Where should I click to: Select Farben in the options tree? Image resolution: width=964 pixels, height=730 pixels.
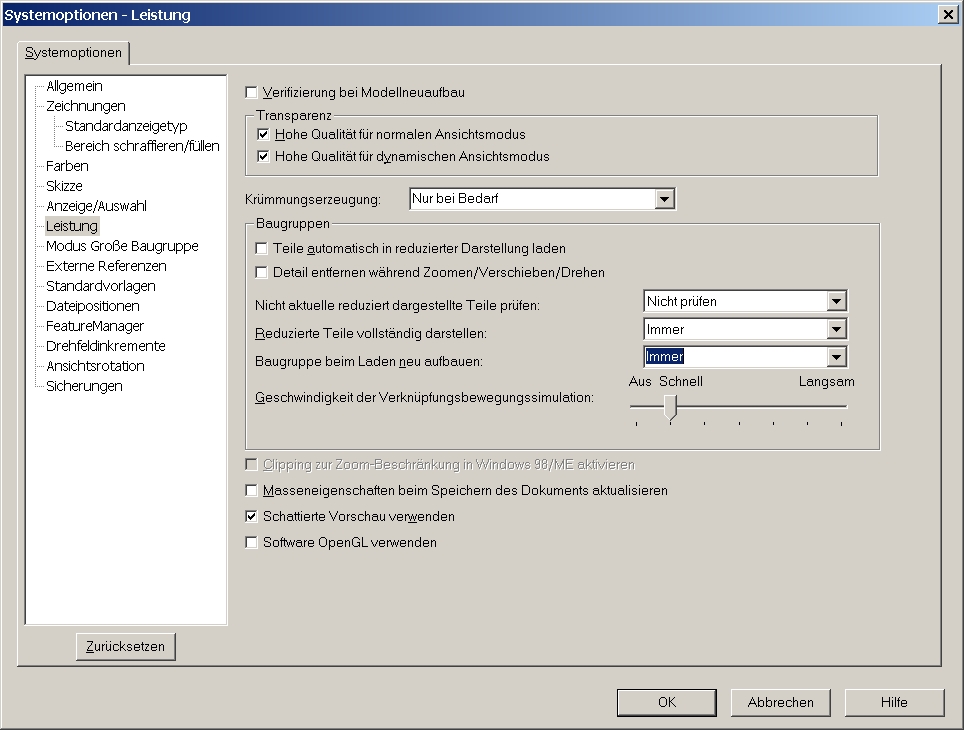coord(67,166)
